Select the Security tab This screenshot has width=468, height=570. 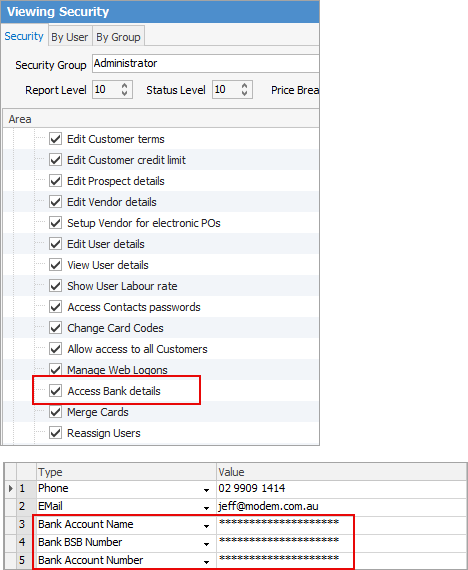24,36
